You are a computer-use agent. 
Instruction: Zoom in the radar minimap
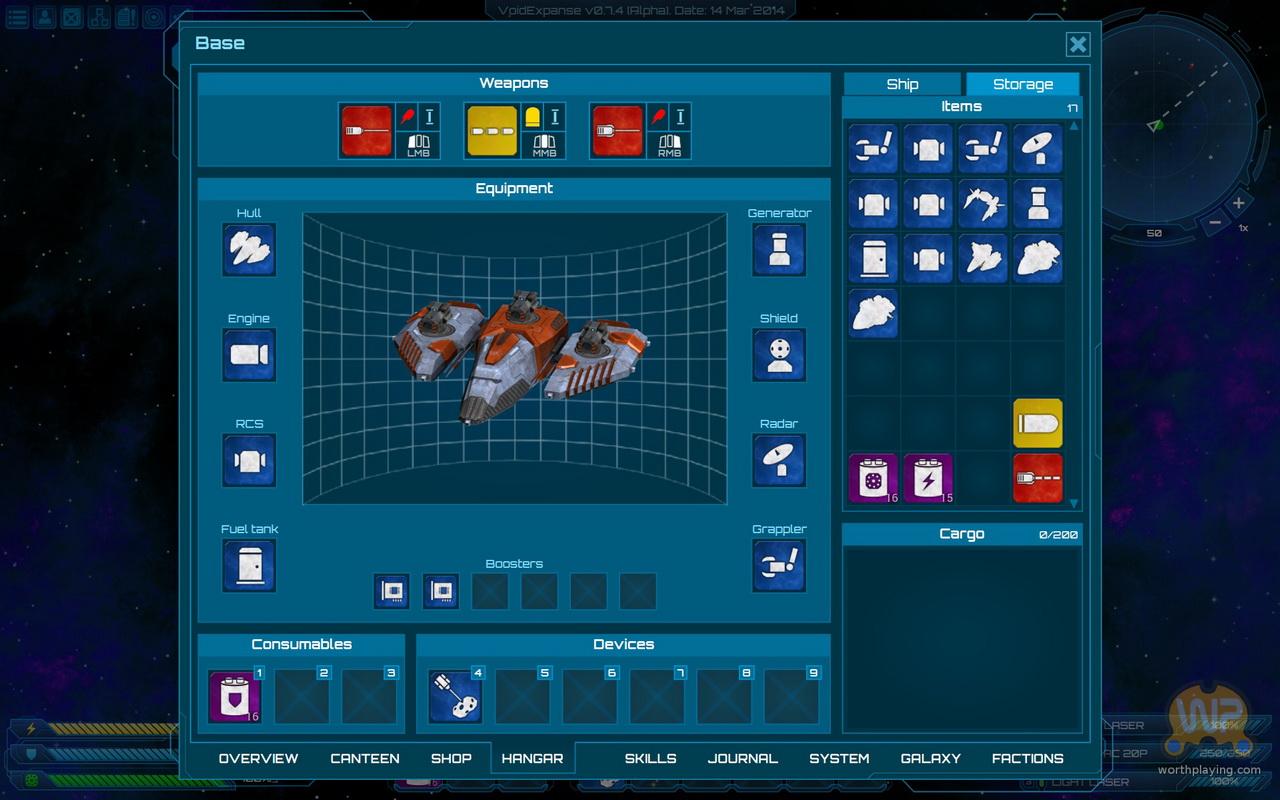click(1238, 203)
